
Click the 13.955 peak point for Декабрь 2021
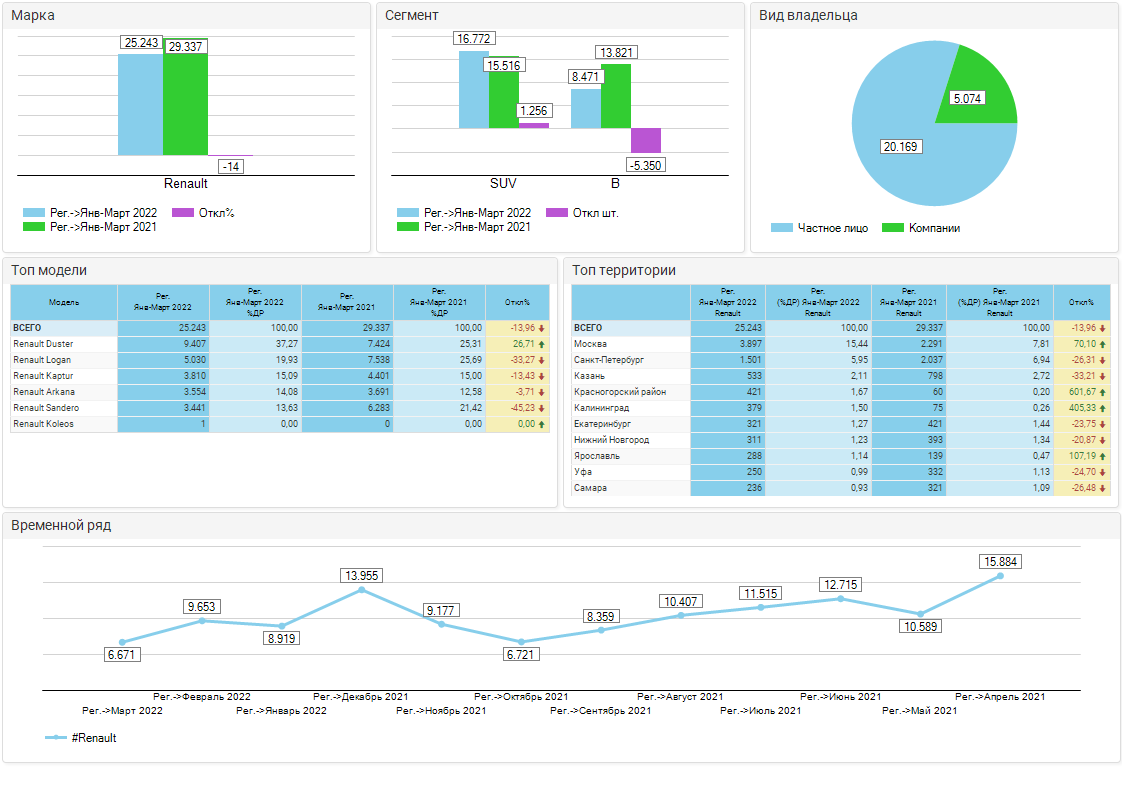click(361, 590)
